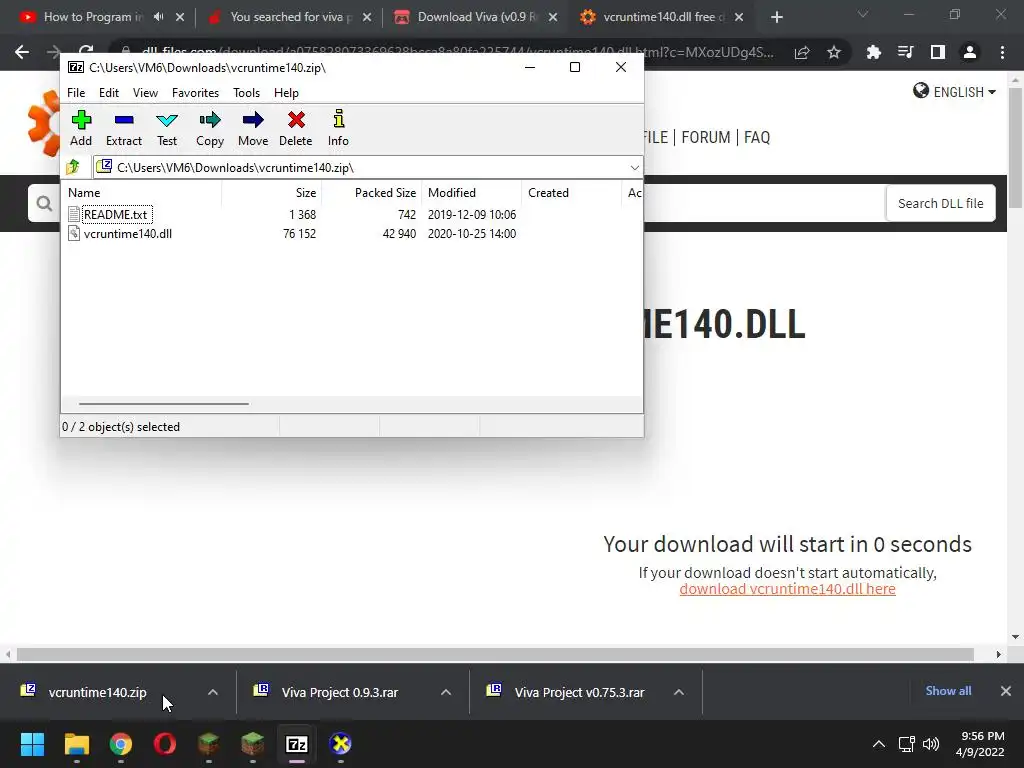Click the Windows Start button
This screenshot has height=768, width=1024.
click(x=32, y=744)
